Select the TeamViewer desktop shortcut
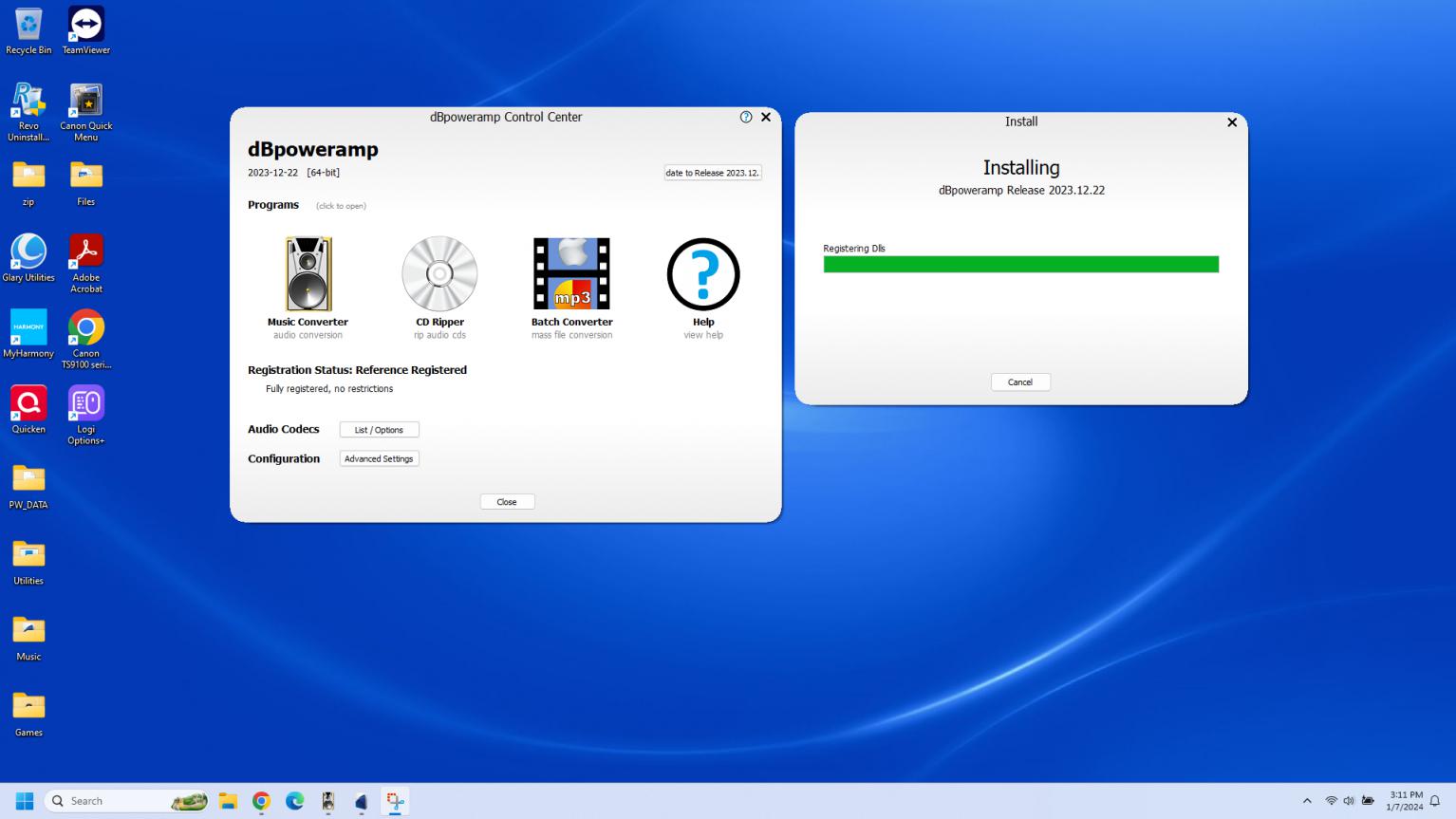This screenshot has height=819, width=1456. pyautogui.click(x=86, y=30)
